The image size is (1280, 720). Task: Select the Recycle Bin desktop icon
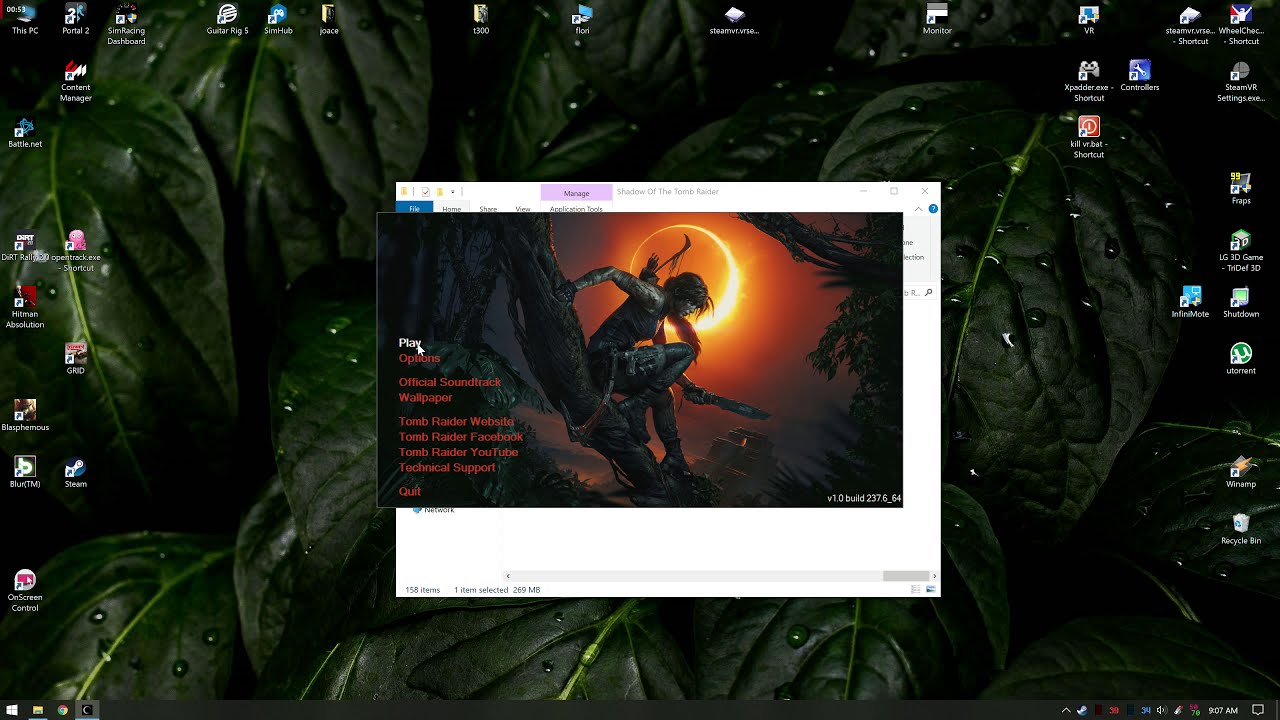pos(1241,530)
